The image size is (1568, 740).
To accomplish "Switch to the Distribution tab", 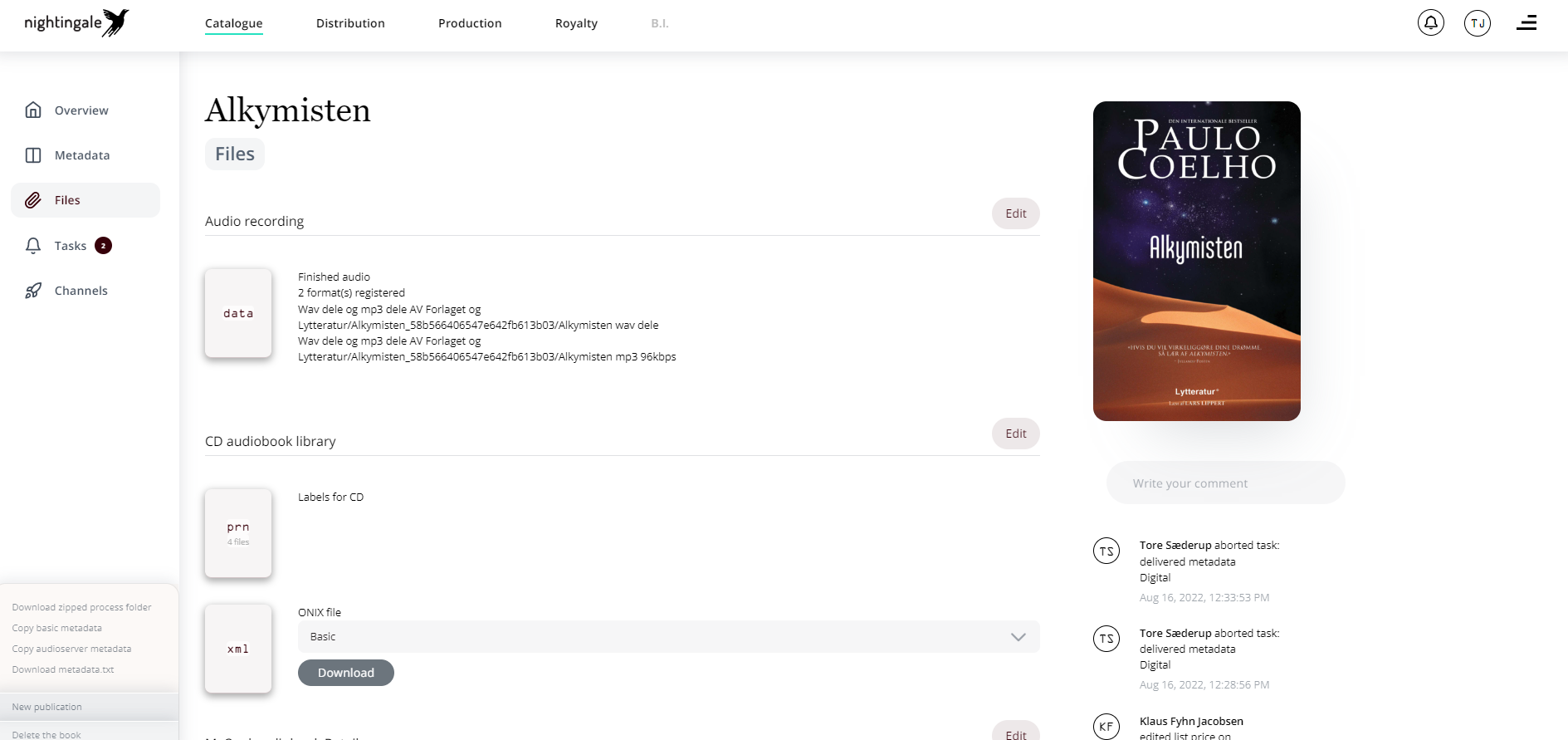I will click(350, 23).
